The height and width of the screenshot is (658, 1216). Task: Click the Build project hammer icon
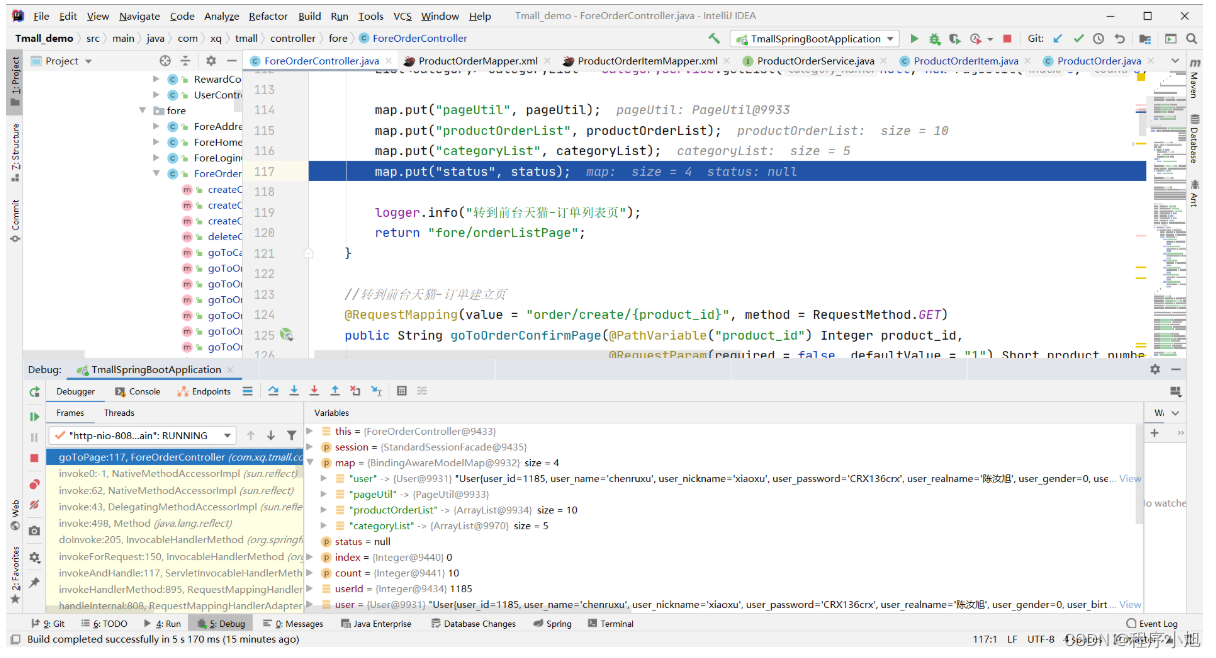pyautogui.click(x=713, y=39)
